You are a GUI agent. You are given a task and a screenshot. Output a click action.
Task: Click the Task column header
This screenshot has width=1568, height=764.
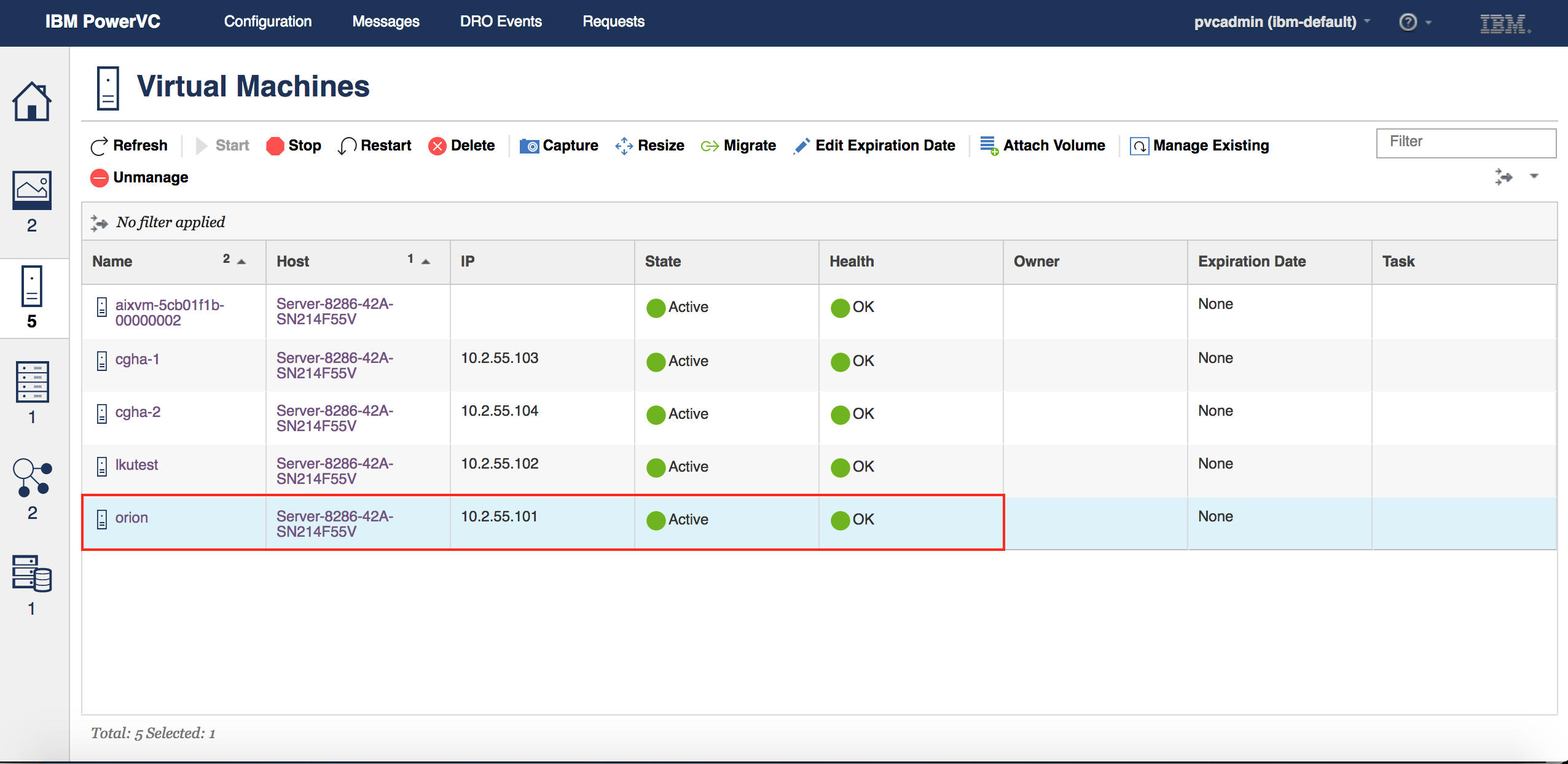[1398, 262]
